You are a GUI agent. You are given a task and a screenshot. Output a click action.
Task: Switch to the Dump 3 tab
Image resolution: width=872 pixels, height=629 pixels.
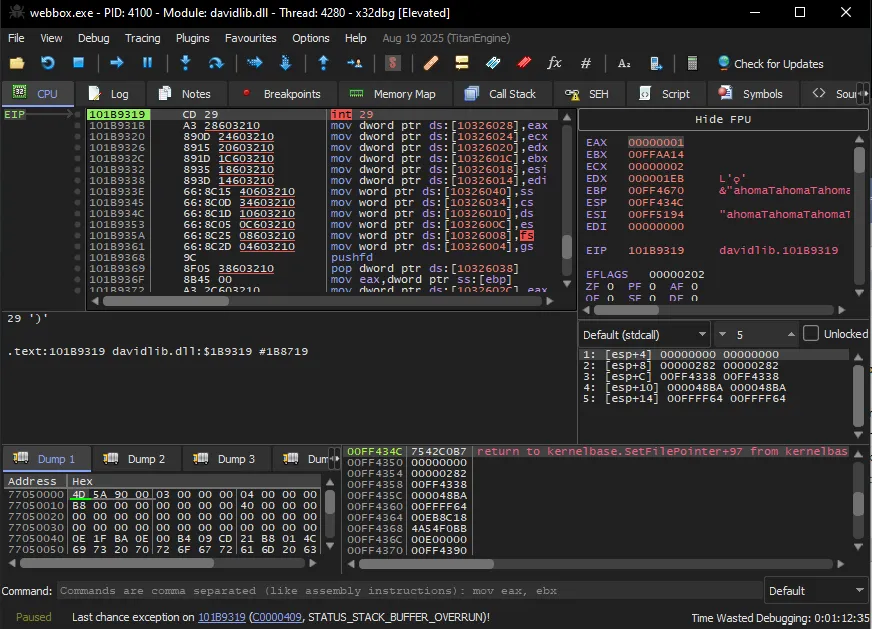coord(226,459)
